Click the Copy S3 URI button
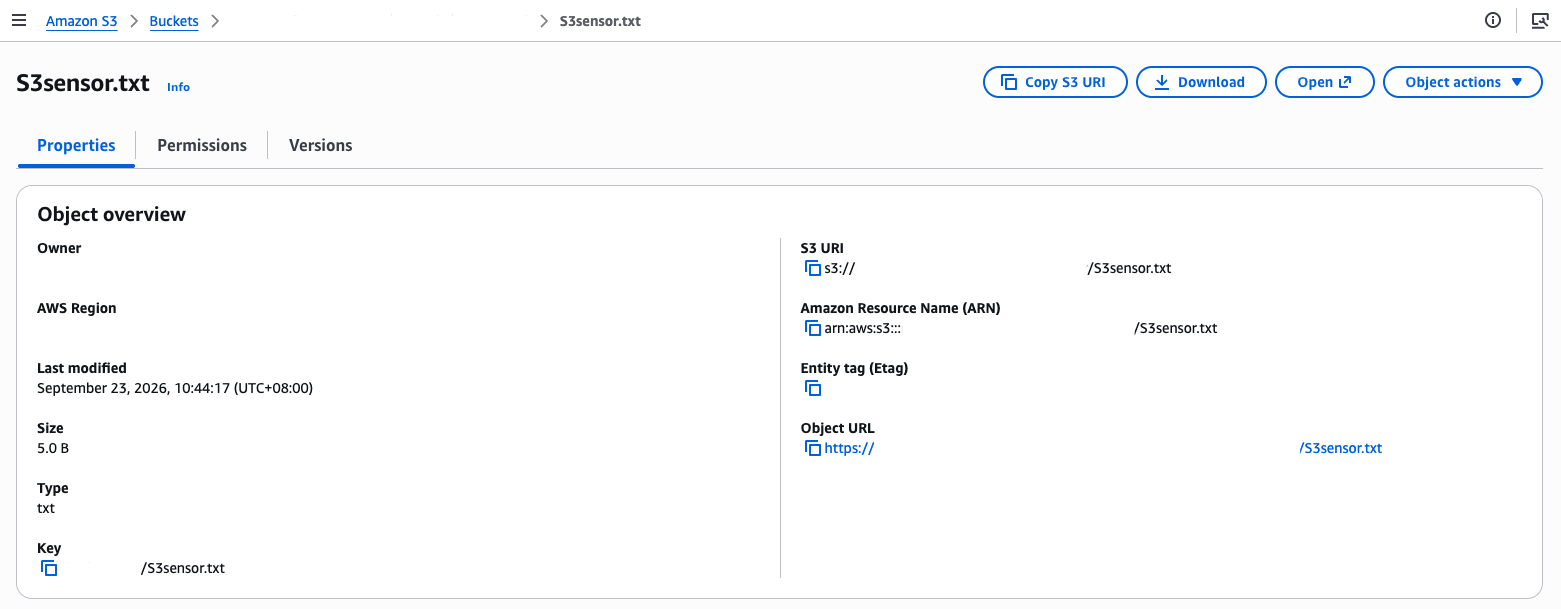Screen dimensions: 1561x609 point(1056,82)
